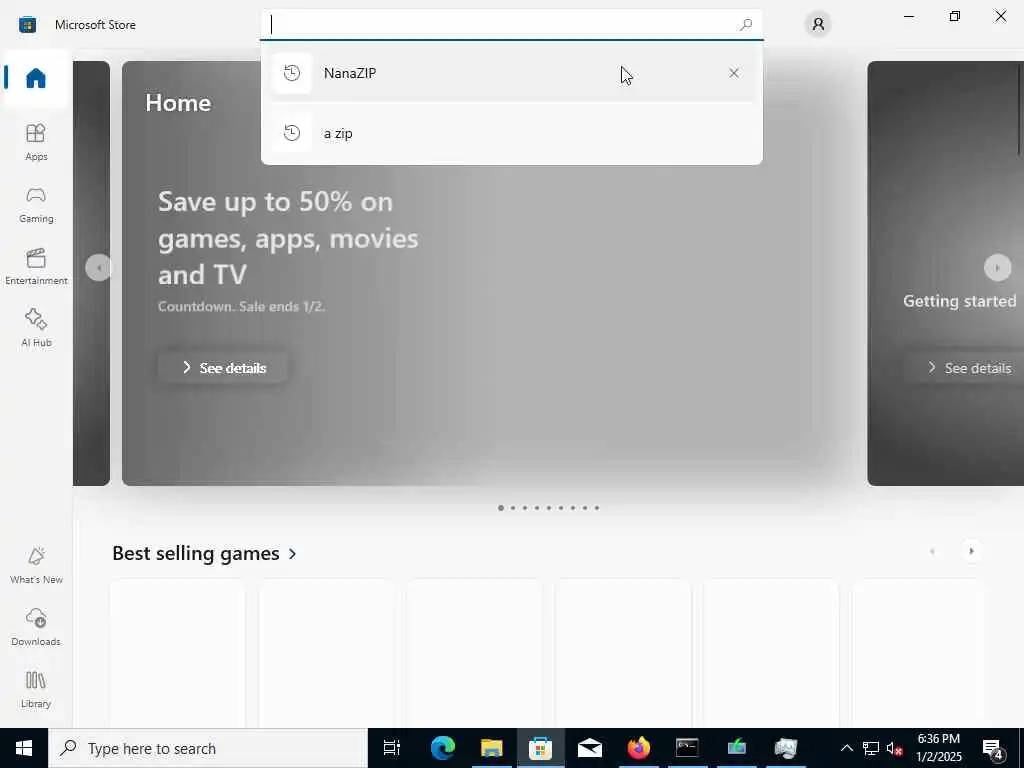
Task: Click the Microsoft Store logo icon
Action: tap(27, 25)
